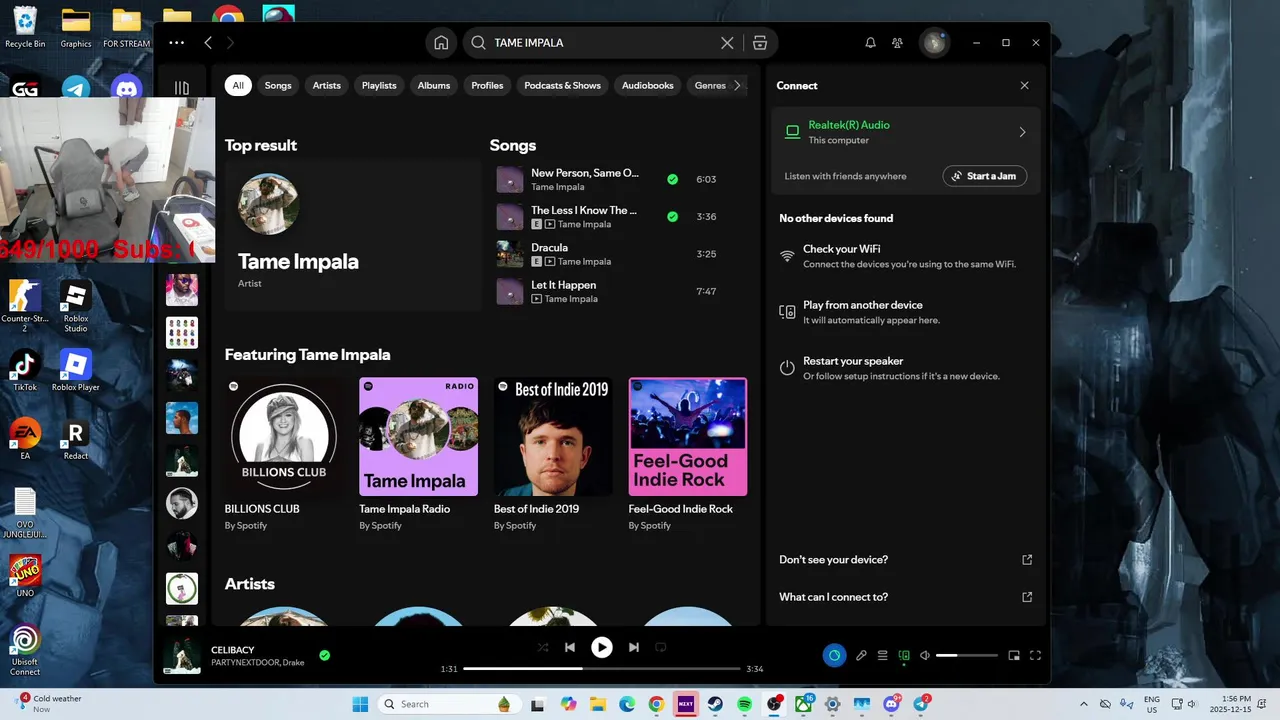Adjust the volume slider

click(x=967, y=656)
